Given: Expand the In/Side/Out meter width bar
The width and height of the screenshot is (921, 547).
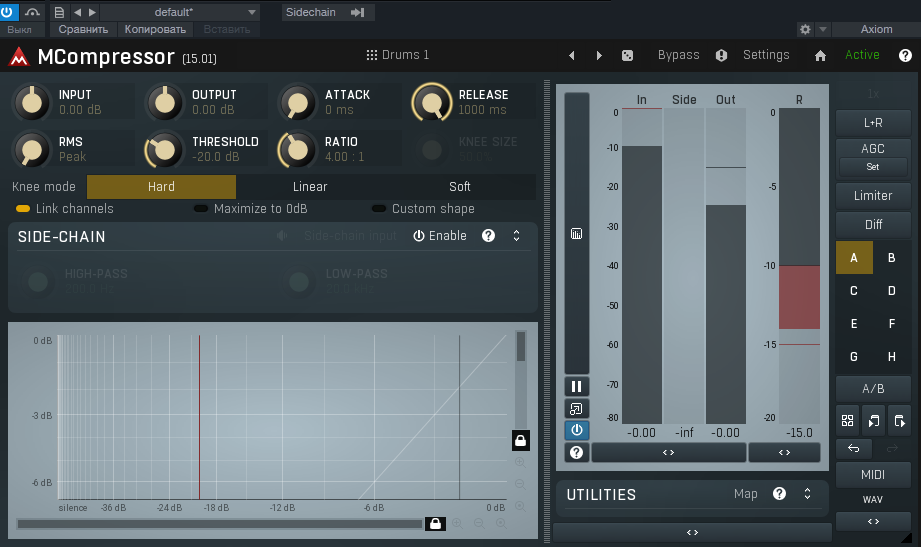Looking at the screenshot, I should click(x=668, y=452).
